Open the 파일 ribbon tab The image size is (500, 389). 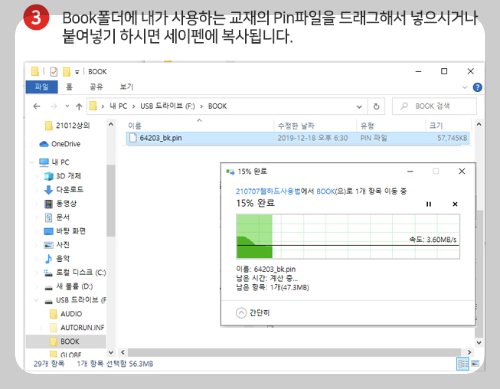click(x=42, y=87)
